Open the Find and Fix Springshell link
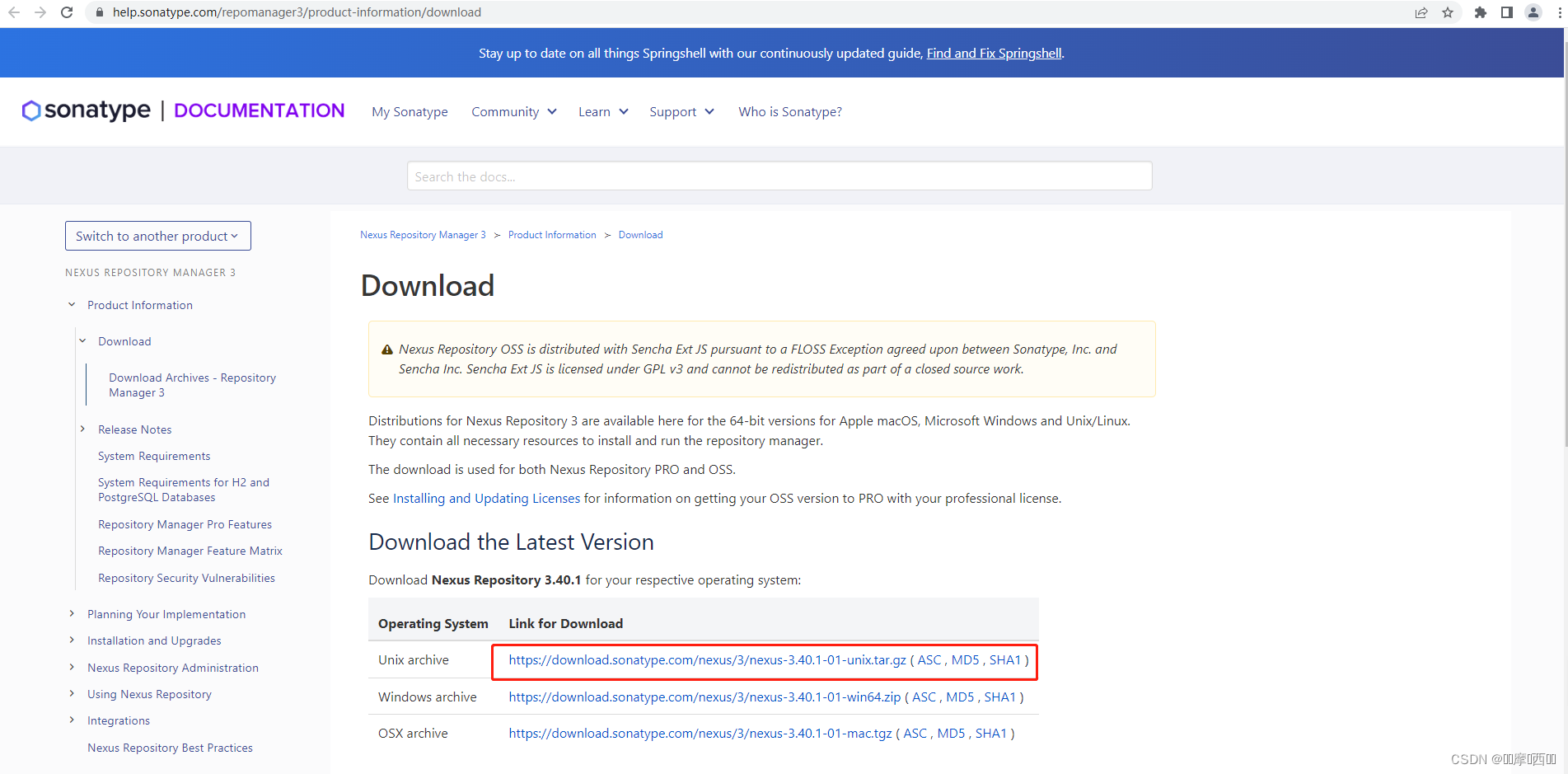This screenshot has height=774, width=1568. [994, 54]
